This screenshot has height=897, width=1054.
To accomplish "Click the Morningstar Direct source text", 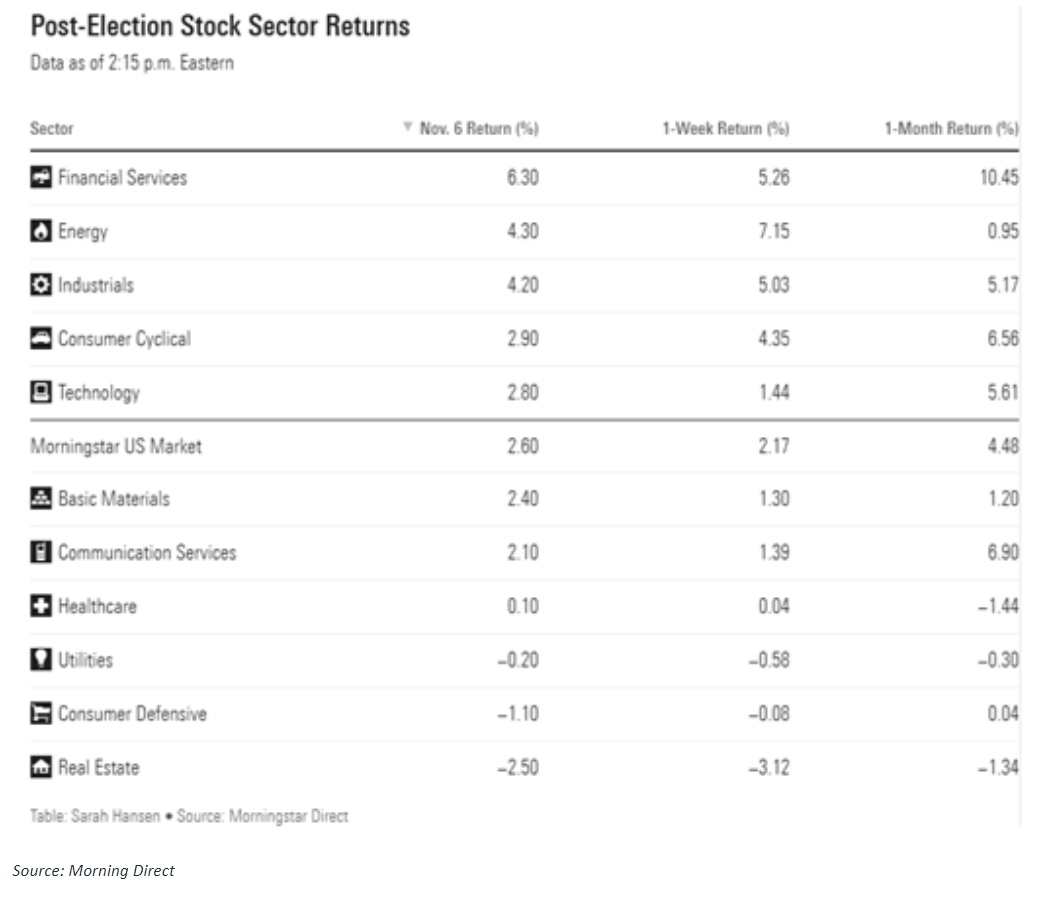I will (288, 816).
